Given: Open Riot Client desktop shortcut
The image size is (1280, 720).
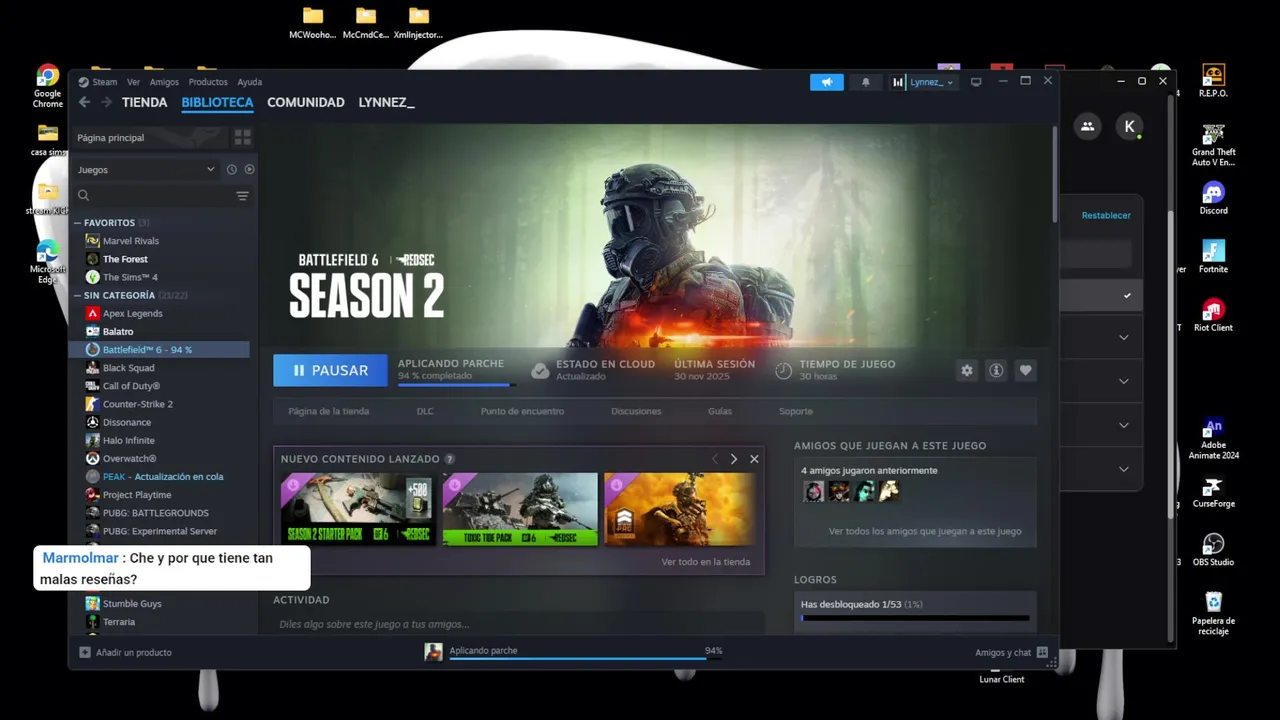Looking at the screenshot, I should [1213, 315].
